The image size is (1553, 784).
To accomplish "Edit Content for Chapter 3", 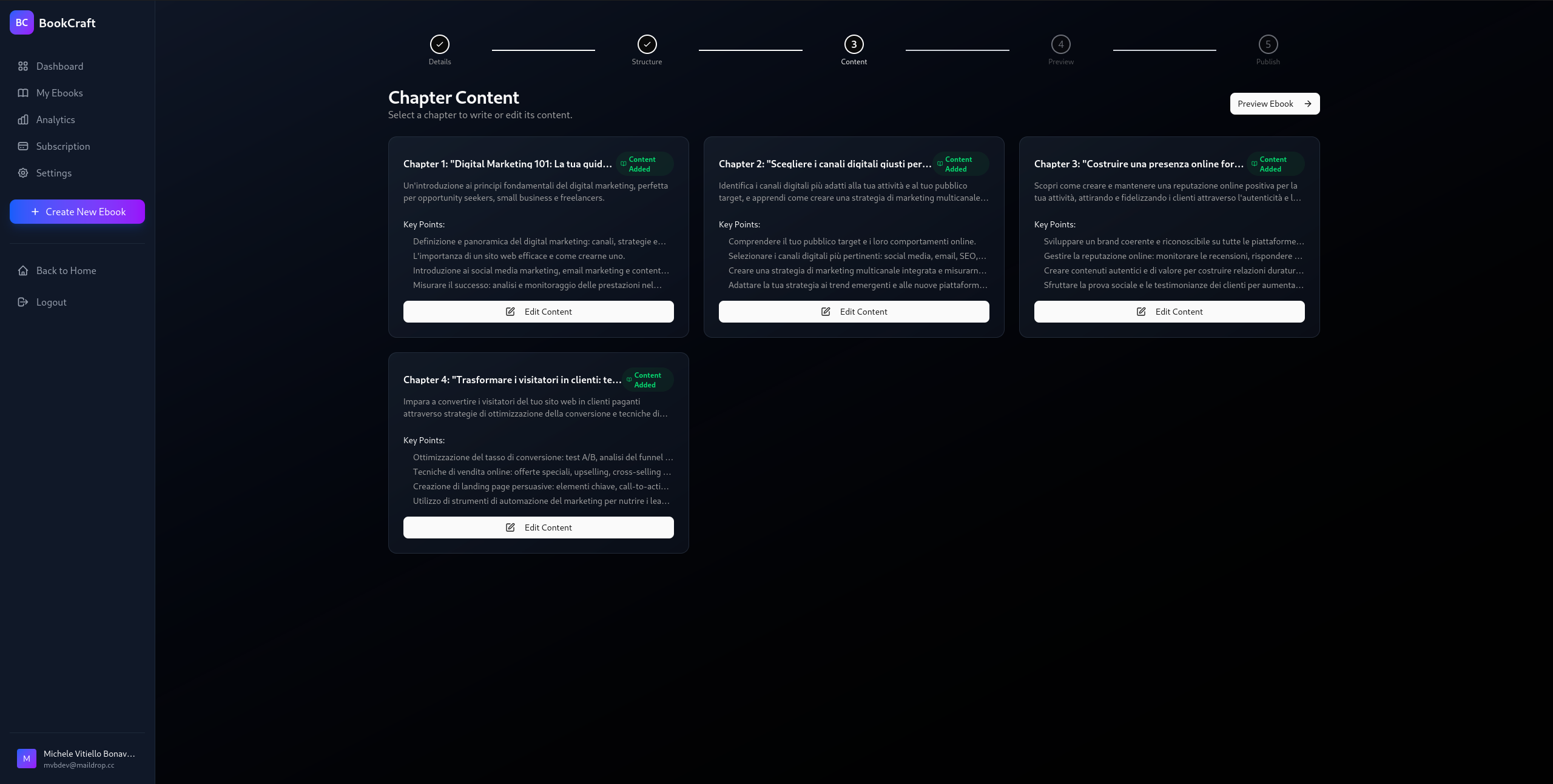I will tap(1169, 312).
